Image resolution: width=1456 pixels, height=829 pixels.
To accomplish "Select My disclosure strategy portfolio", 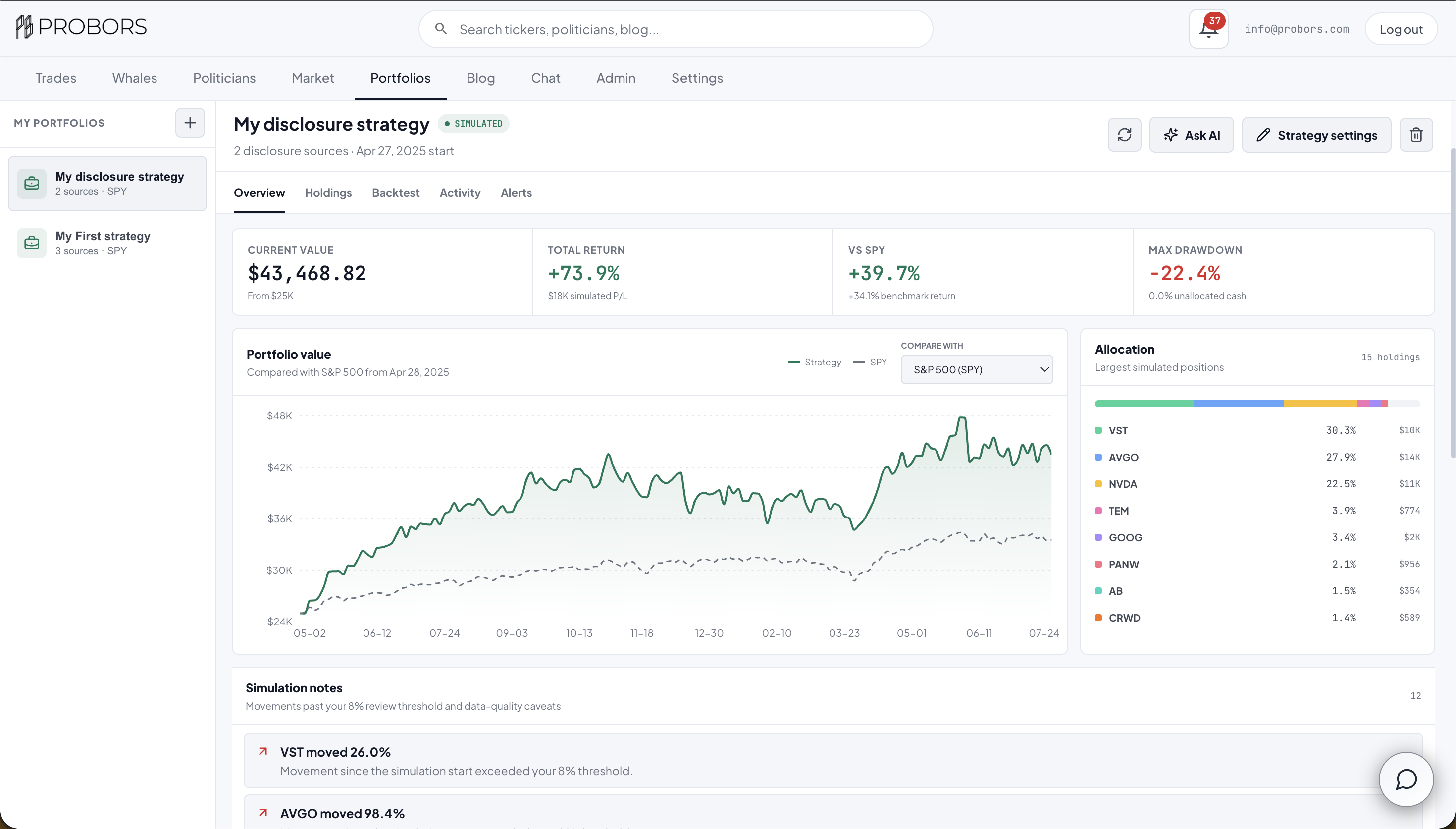I will (107, 183).
